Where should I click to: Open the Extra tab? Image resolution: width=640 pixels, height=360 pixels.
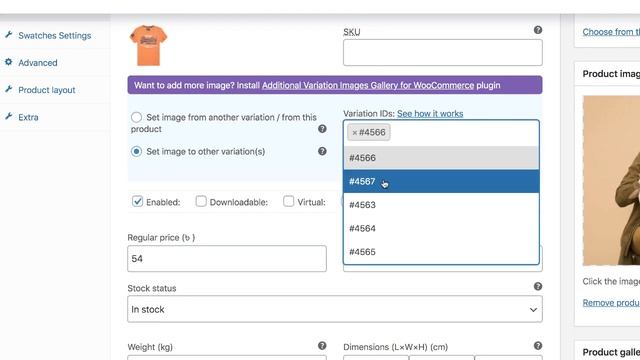point(28,117)
